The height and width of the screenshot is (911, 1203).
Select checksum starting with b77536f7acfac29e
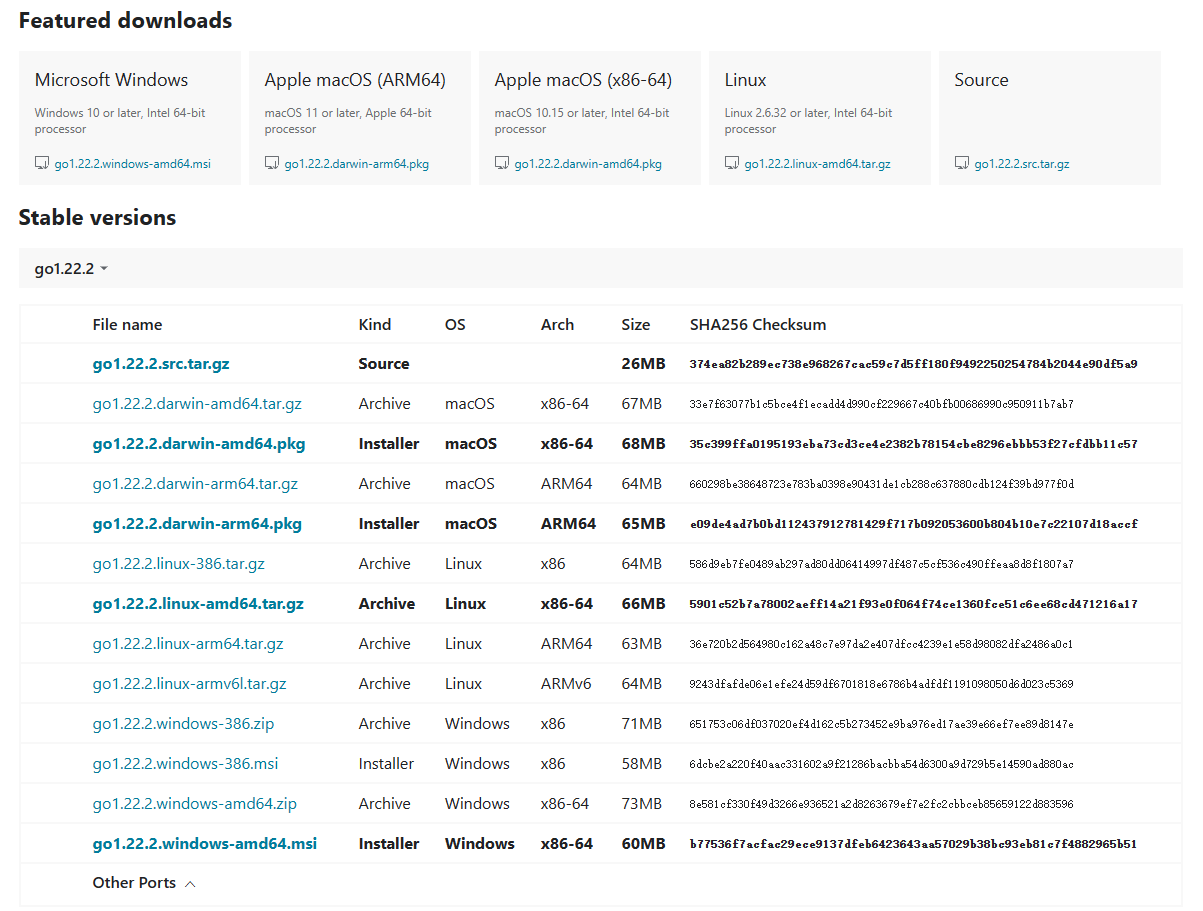[x=913, y=844]
